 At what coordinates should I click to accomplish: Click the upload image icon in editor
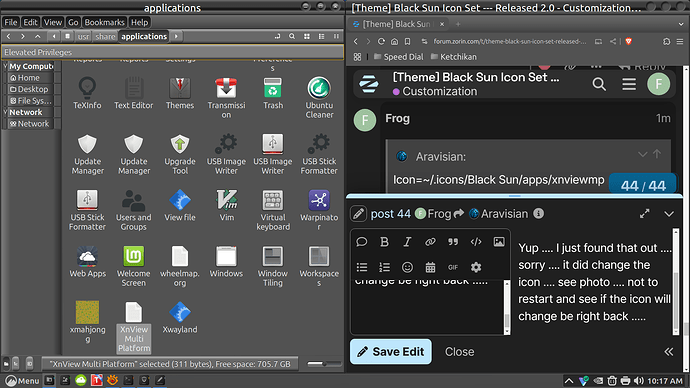(x=499, y=242)
